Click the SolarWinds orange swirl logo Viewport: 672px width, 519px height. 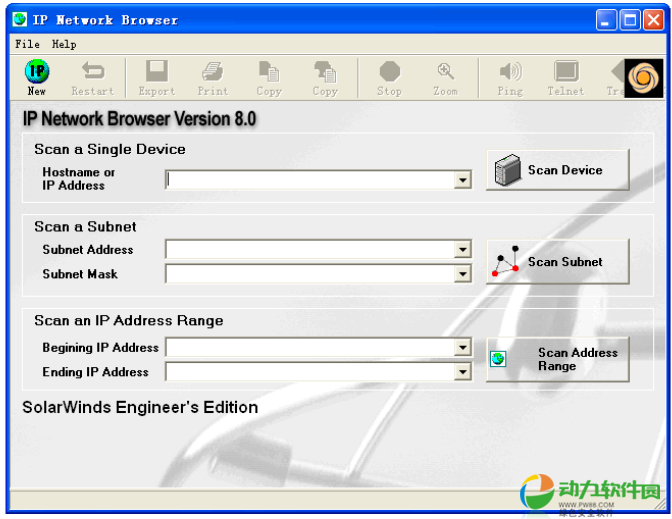(643, 78)
